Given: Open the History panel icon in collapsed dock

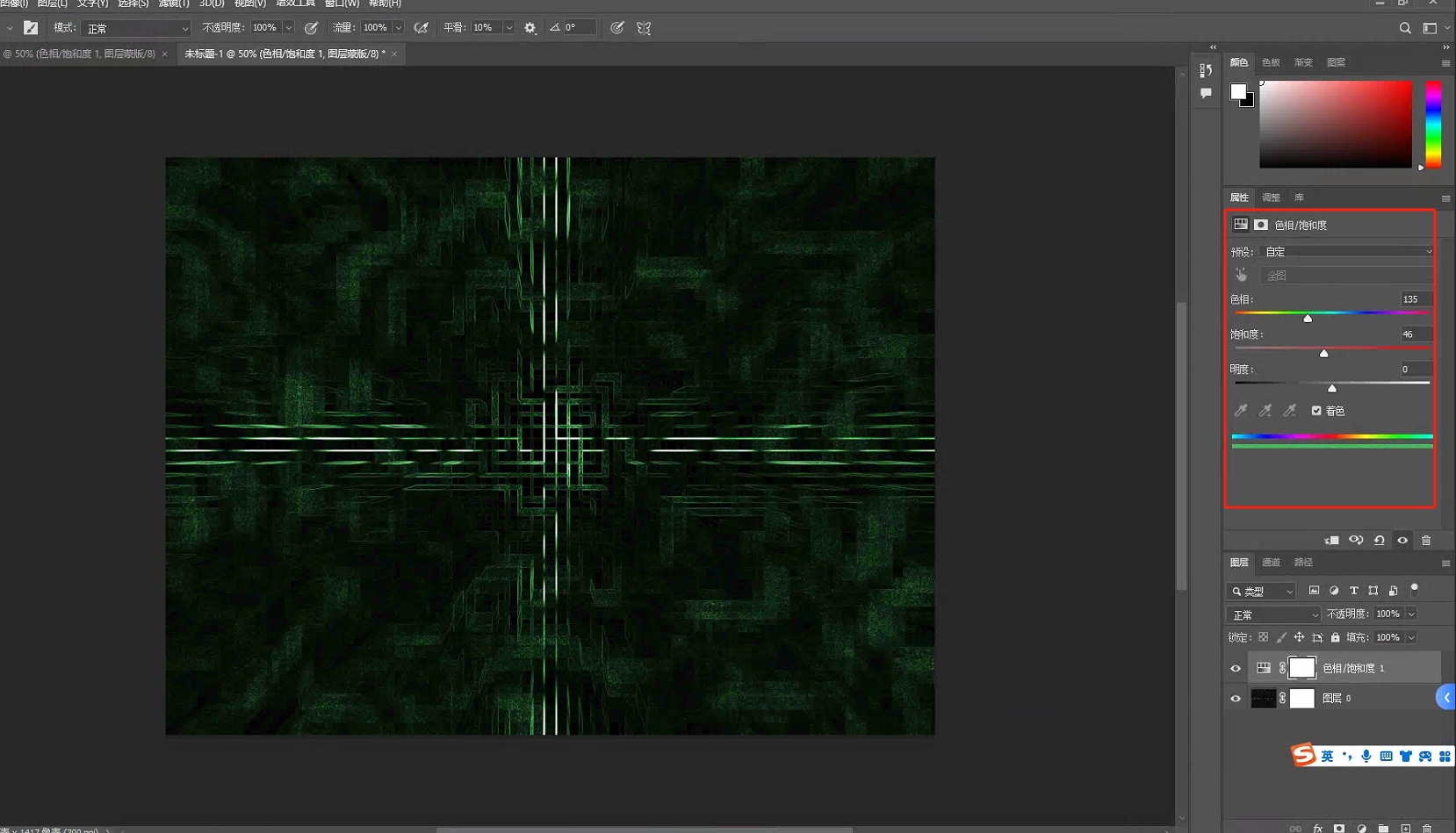Looking at the screenshot, I should [x=1206, y=70].
